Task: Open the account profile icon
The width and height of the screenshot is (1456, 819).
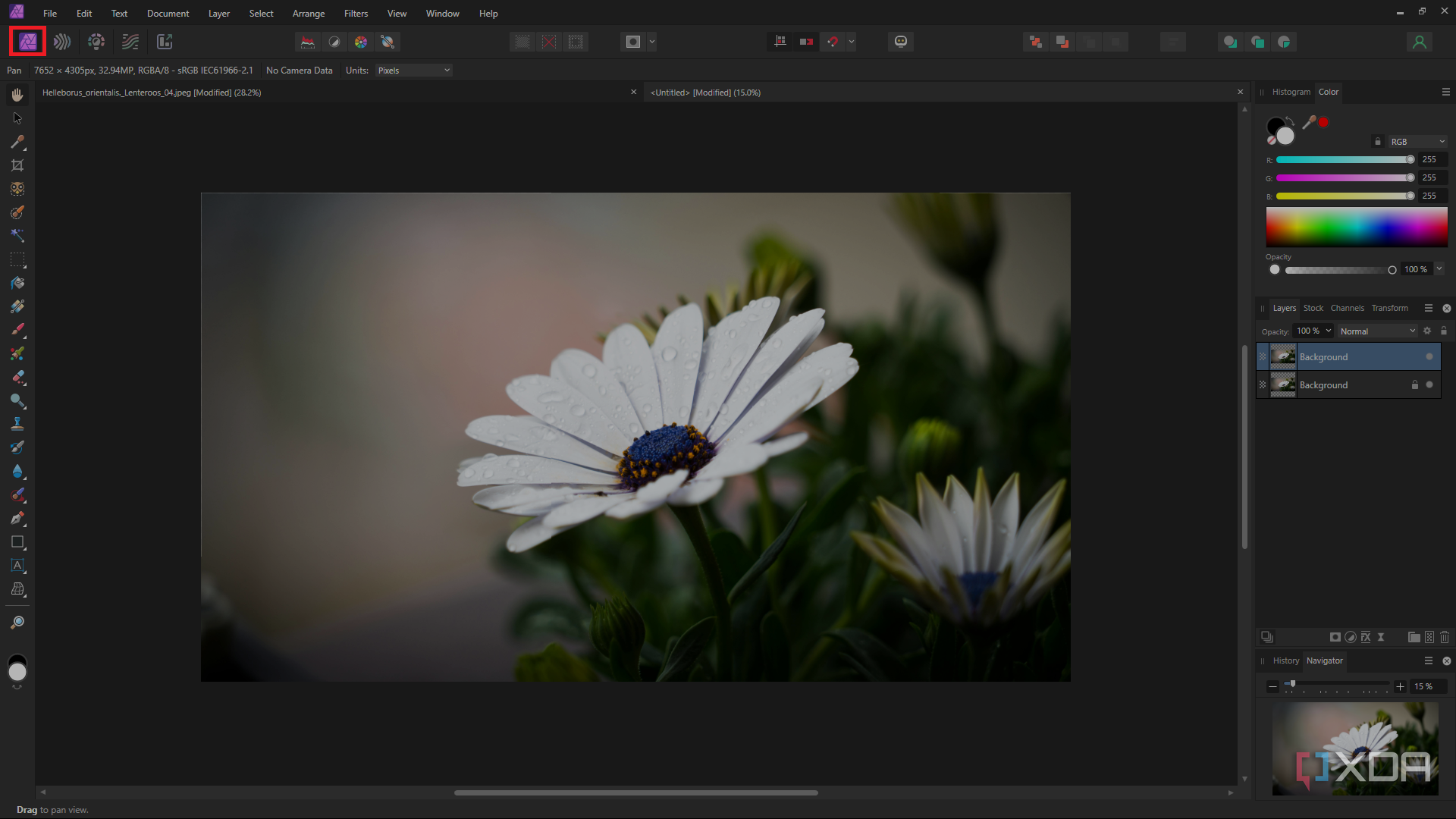Action: coord(1420,42)
